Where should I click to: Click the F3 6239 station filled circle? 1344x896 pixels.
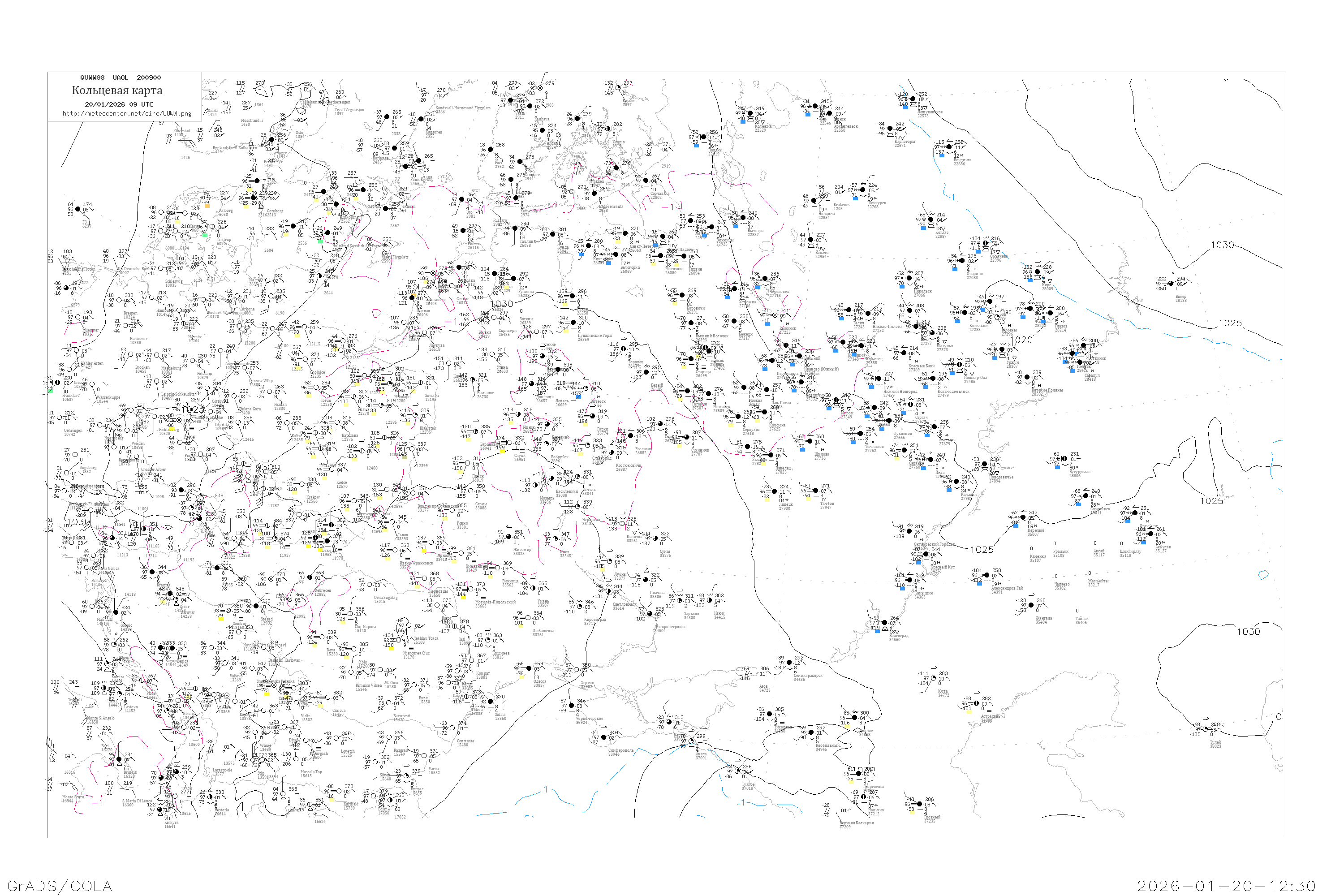(78, 209)
